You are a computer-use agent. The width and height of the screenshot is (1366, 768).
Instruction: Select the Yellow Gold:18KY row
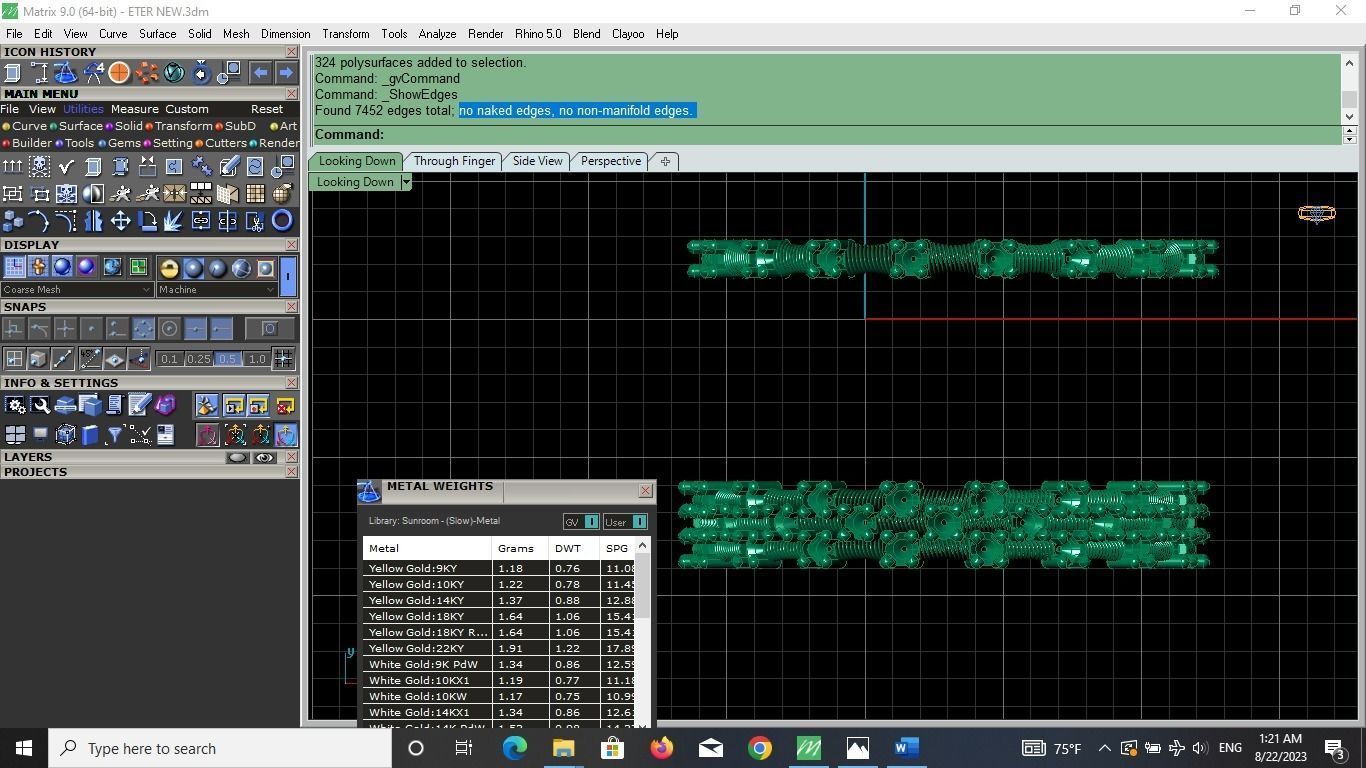(x=498, y=617)
